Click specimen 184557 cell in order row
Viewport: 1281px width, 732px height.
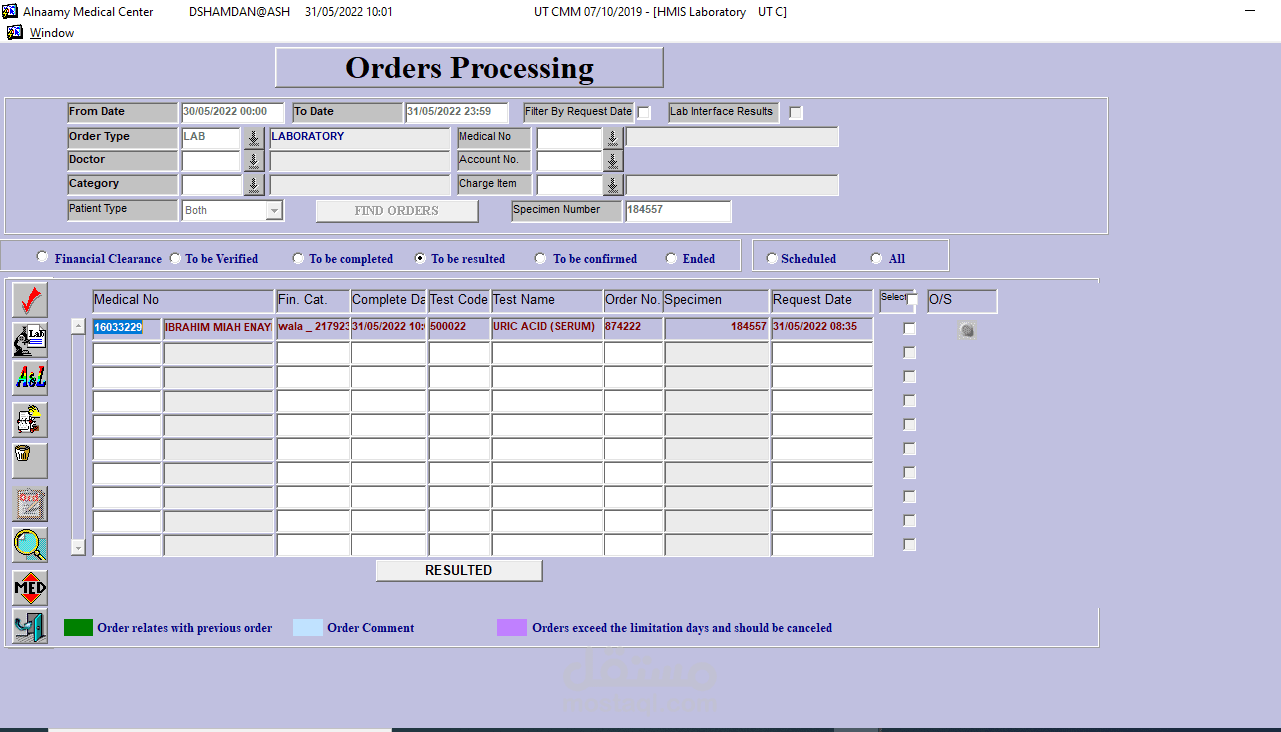pyautogui.click(x=717, y=328)
